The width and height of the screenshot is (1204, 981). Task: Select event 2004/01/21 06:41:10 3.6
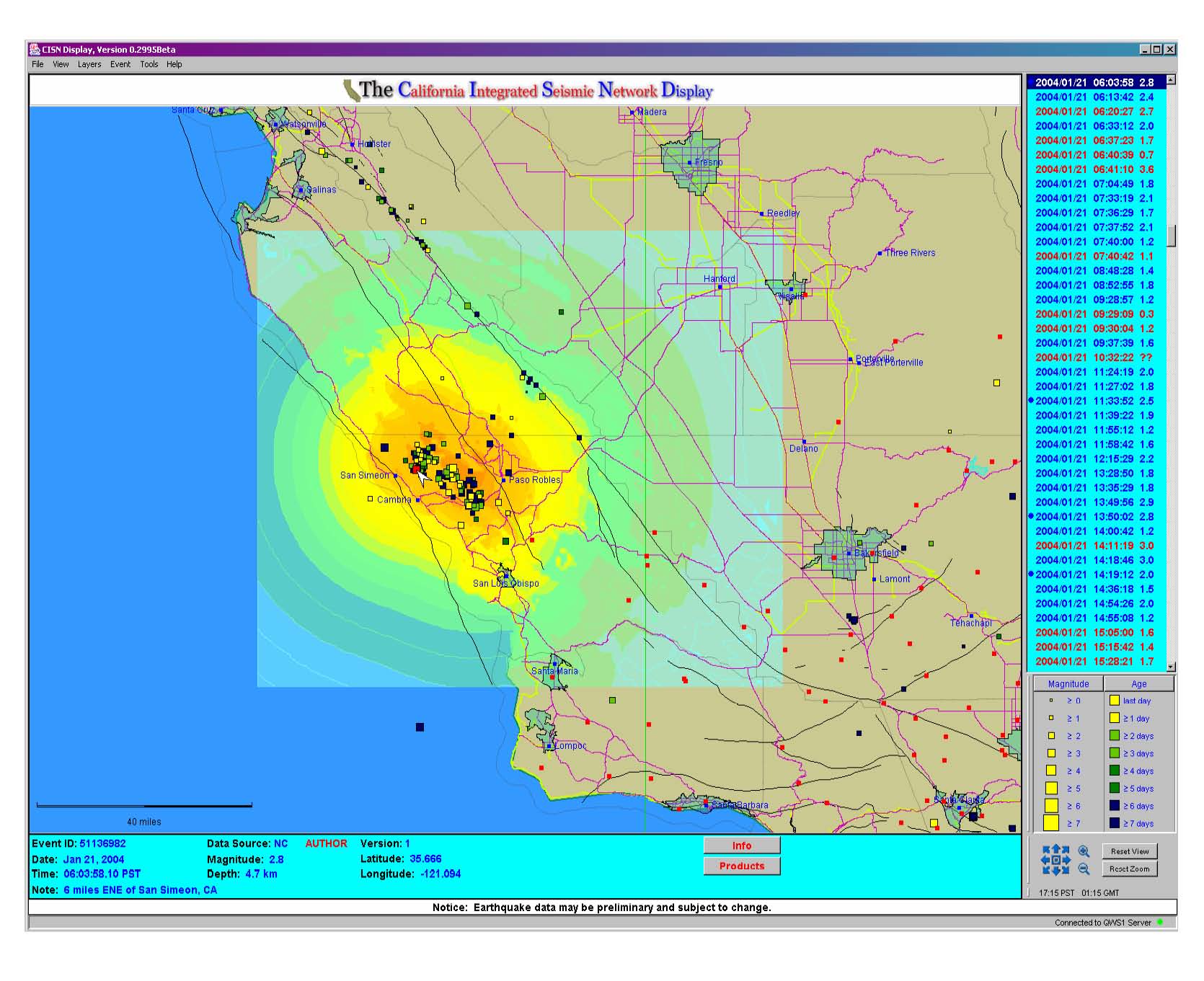click(x=1096, y=169)
